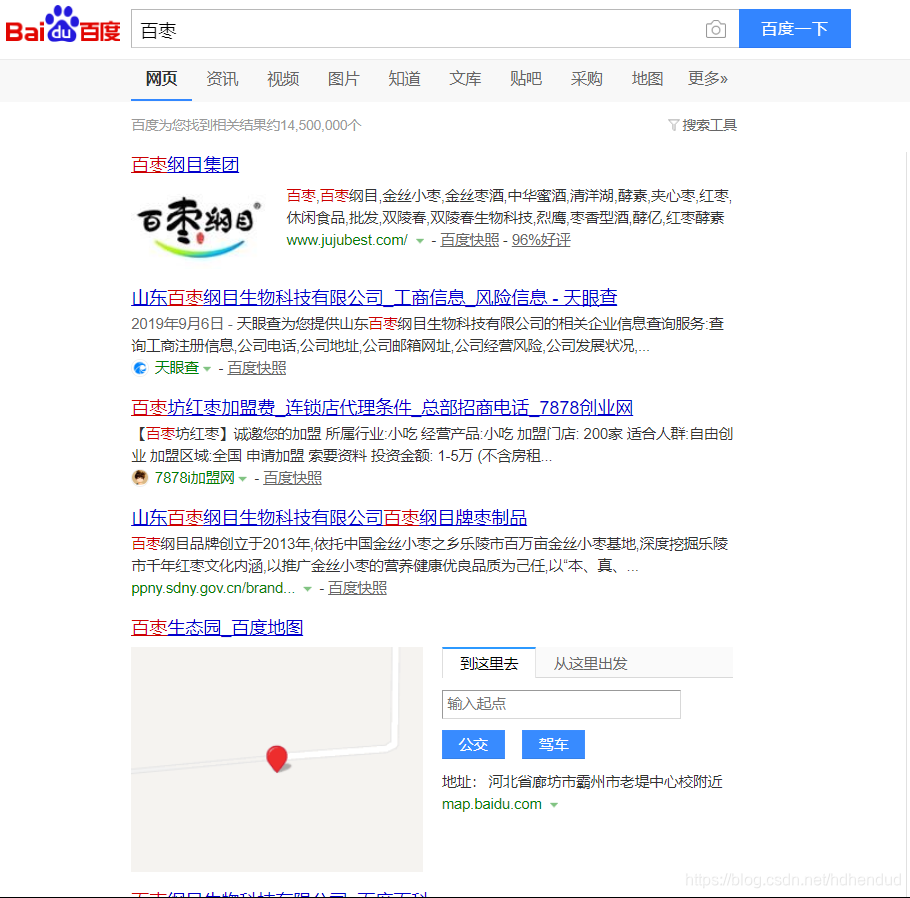The height and width of the screenshot is (898, 910).
Task: Open the 采购 tab
Action: [587, 78]
